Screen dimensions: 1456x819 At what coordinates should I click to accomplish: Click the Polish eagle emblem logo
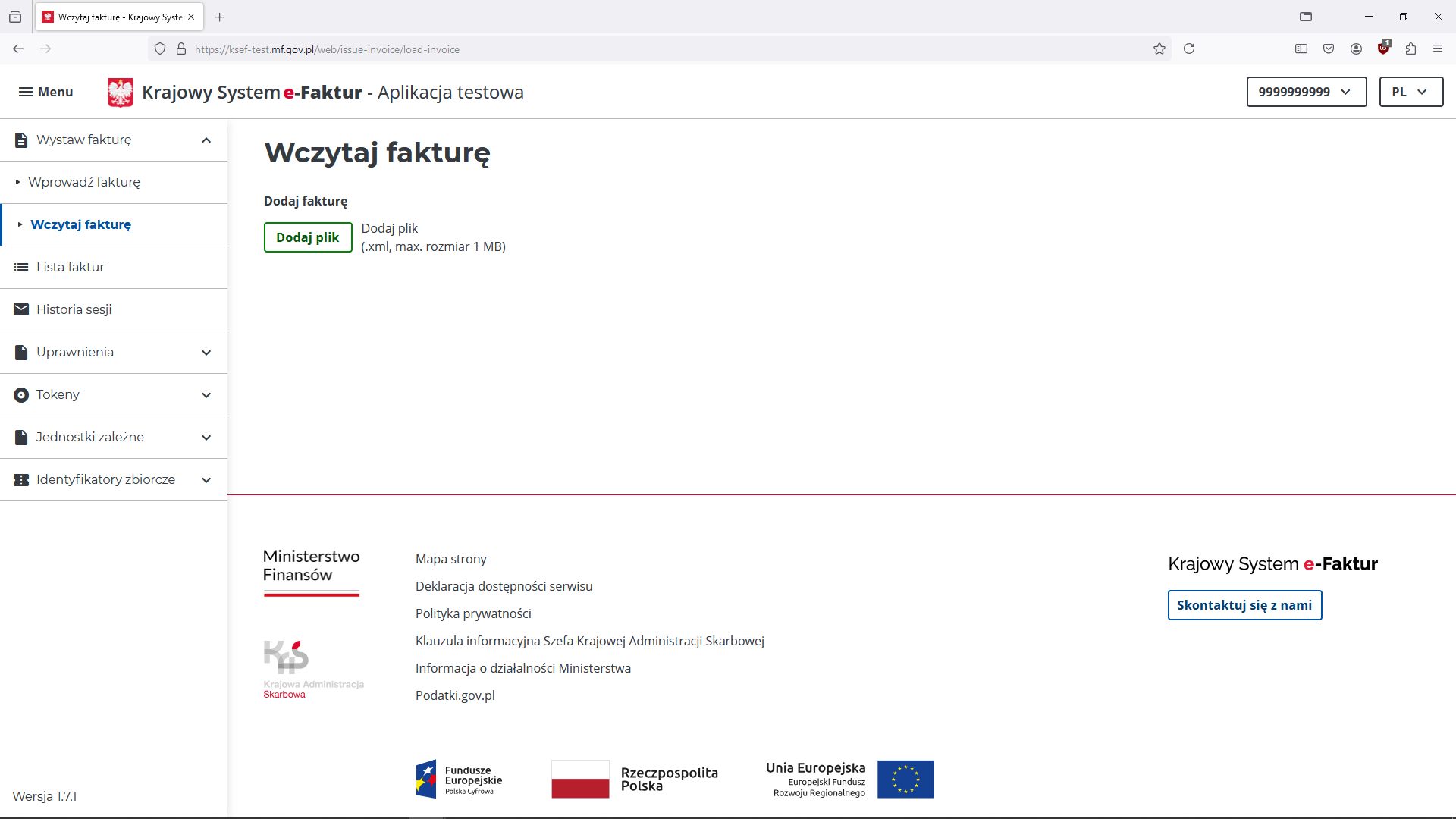click(x=120, y=93)
